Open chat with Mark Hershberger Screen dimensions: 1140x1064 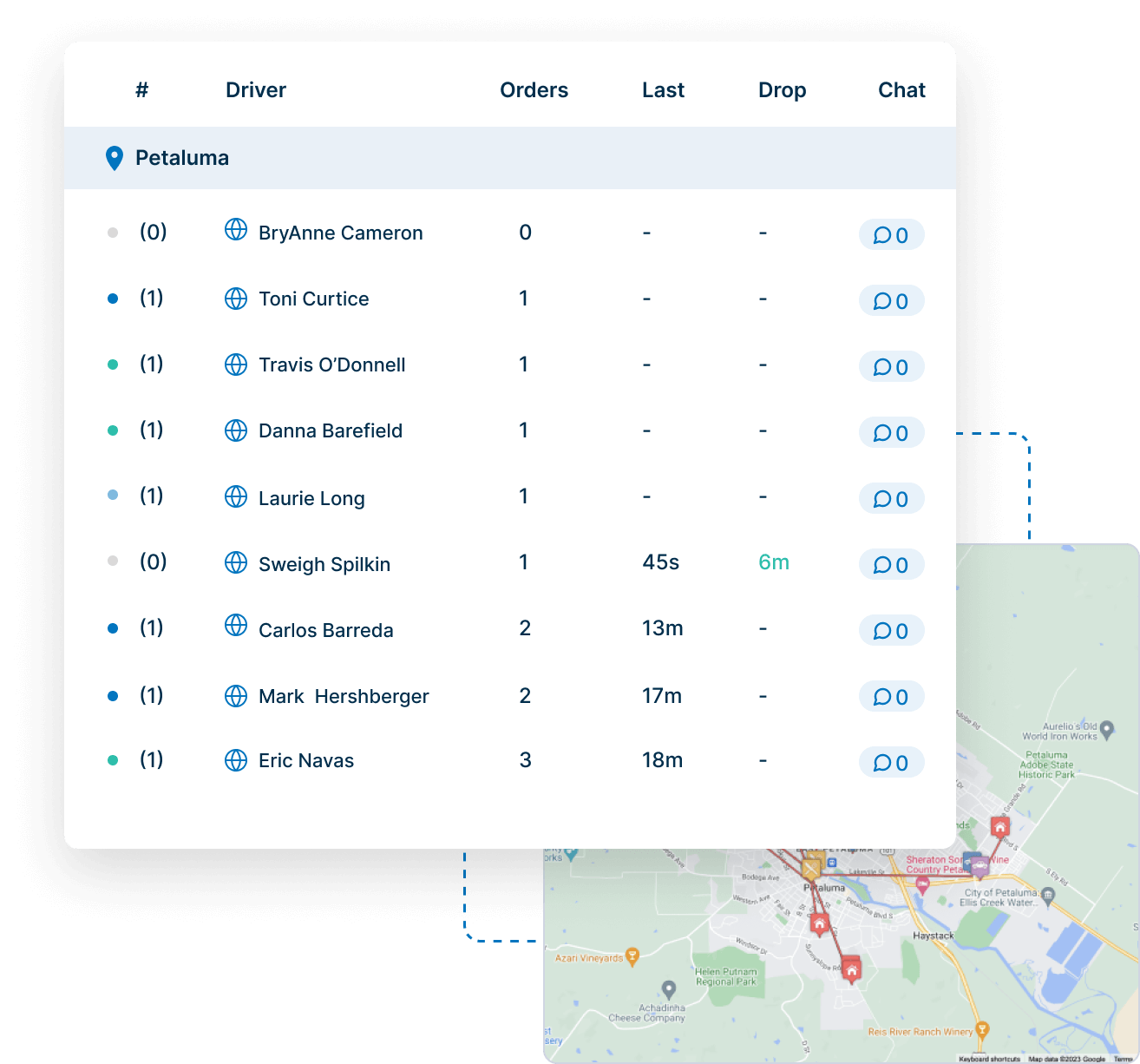coord(891,697)
